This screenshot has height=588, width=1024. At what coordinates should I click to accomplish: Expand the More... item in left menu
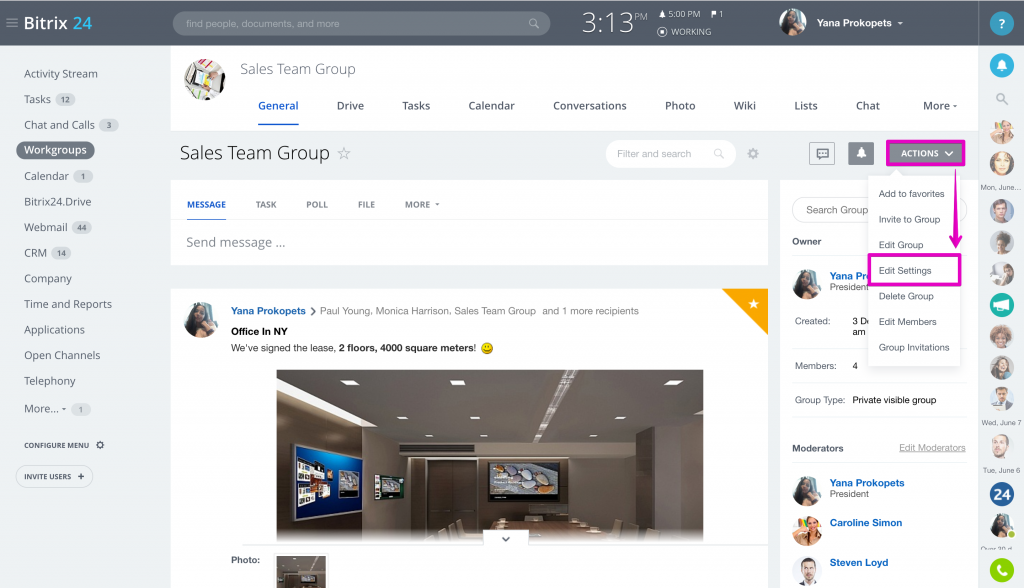(44, 409)
